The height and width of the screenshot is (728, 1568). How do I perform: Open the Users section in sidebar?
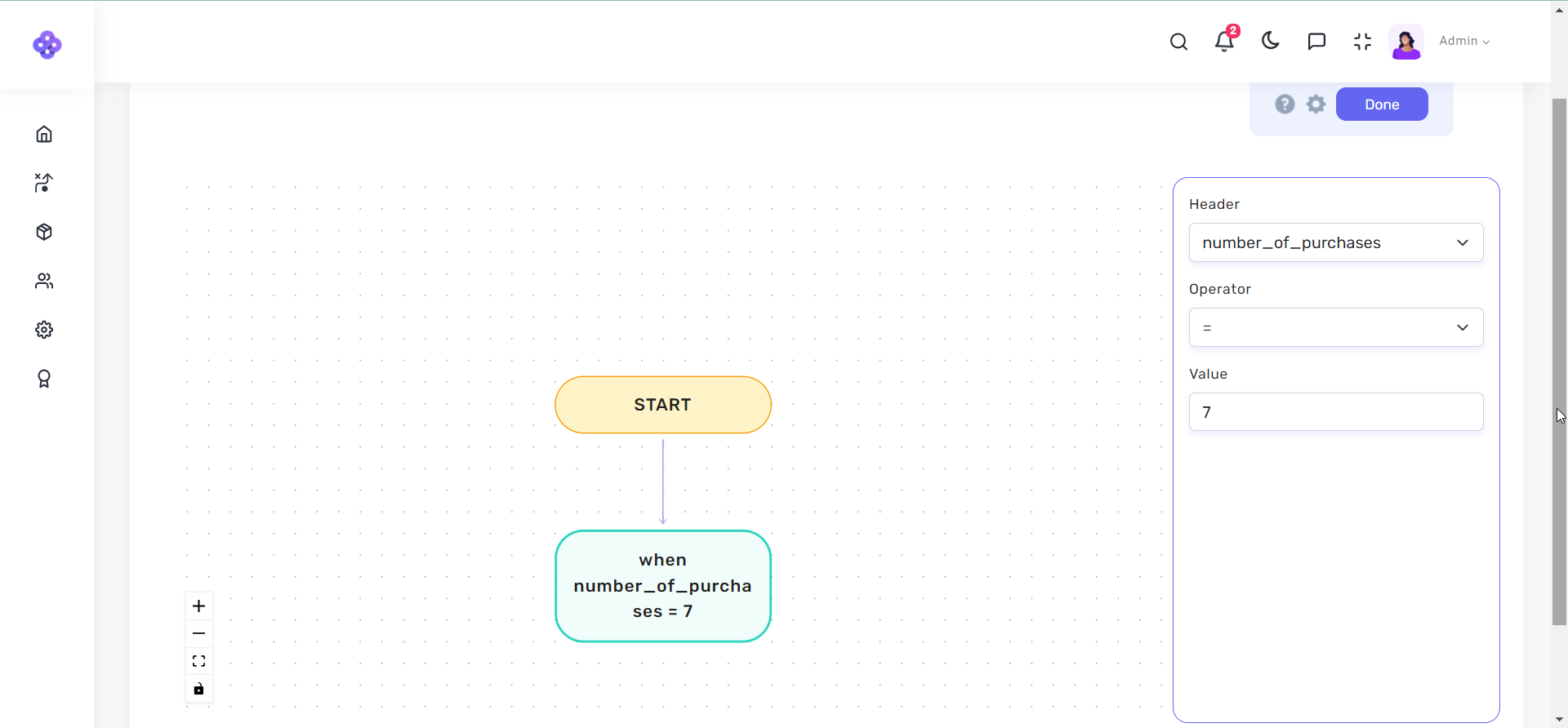[x=44, y=281]
